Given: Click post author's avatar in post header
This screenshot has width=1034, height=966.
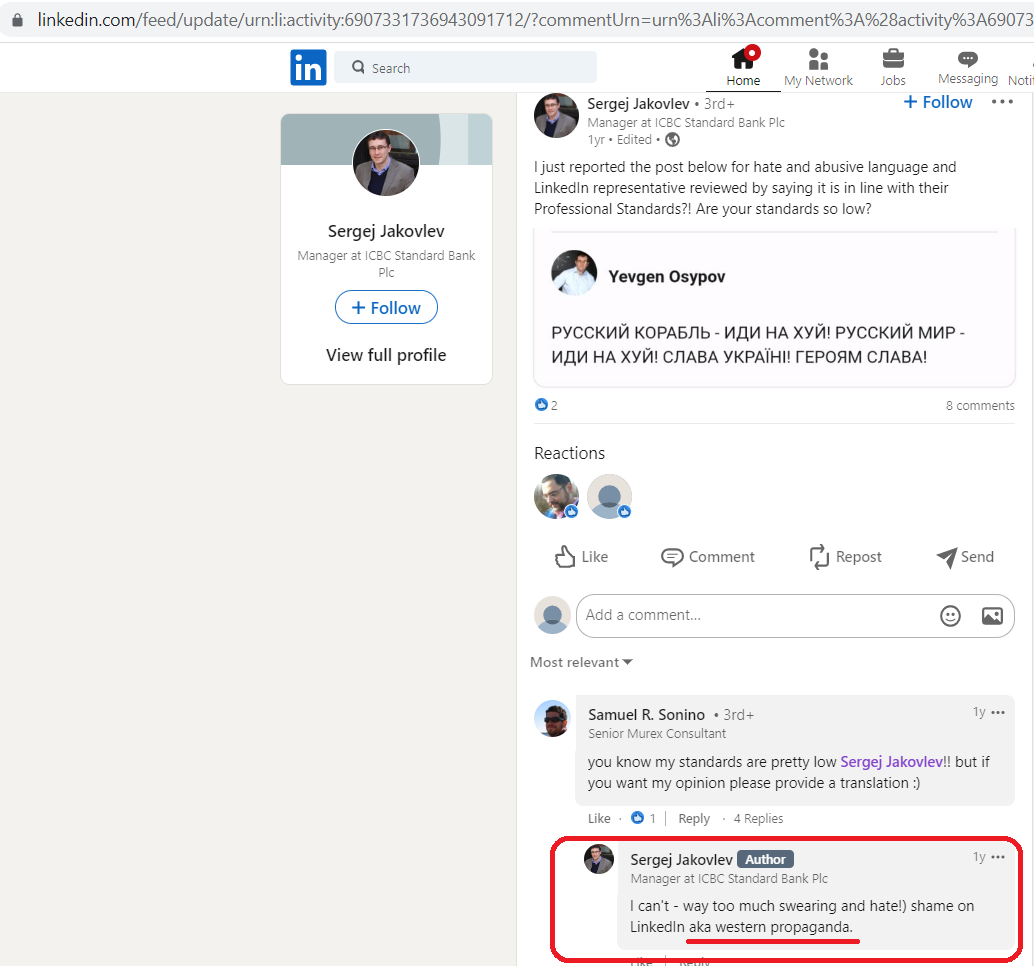Looking at the screenshot, I should tap(556, 115).
